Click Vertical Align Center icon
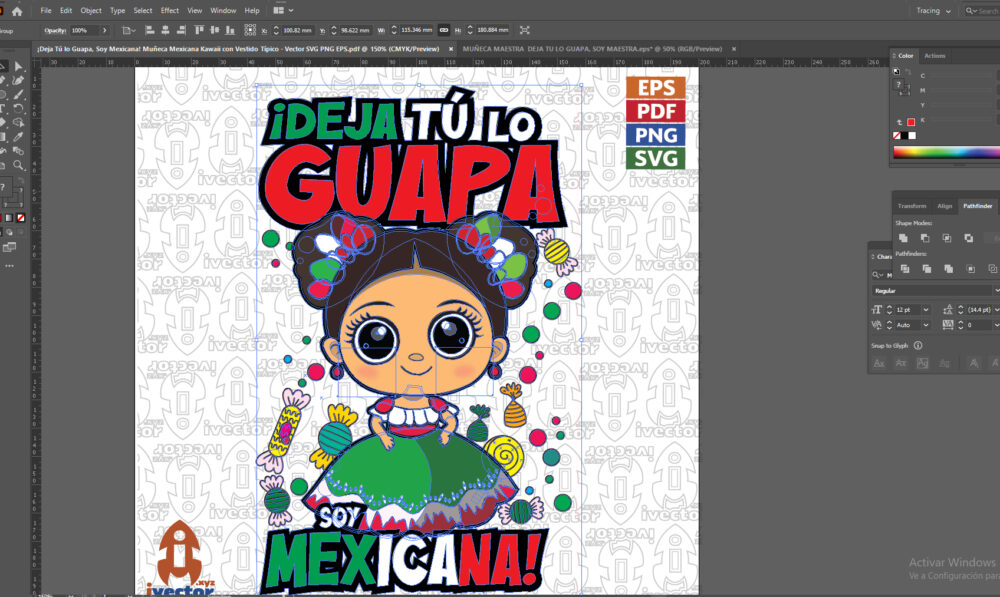This screenshot has width=1000, height=597. 214,30
